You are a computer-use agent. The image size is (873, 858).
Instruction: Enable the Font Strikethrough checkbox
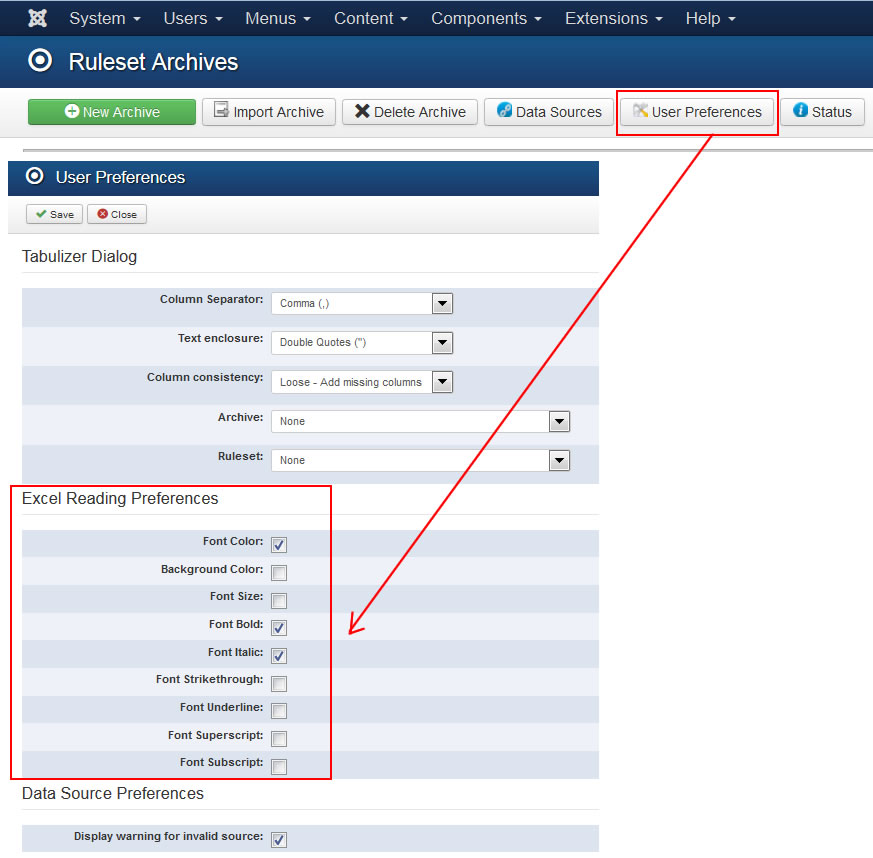tap(279, 684)
